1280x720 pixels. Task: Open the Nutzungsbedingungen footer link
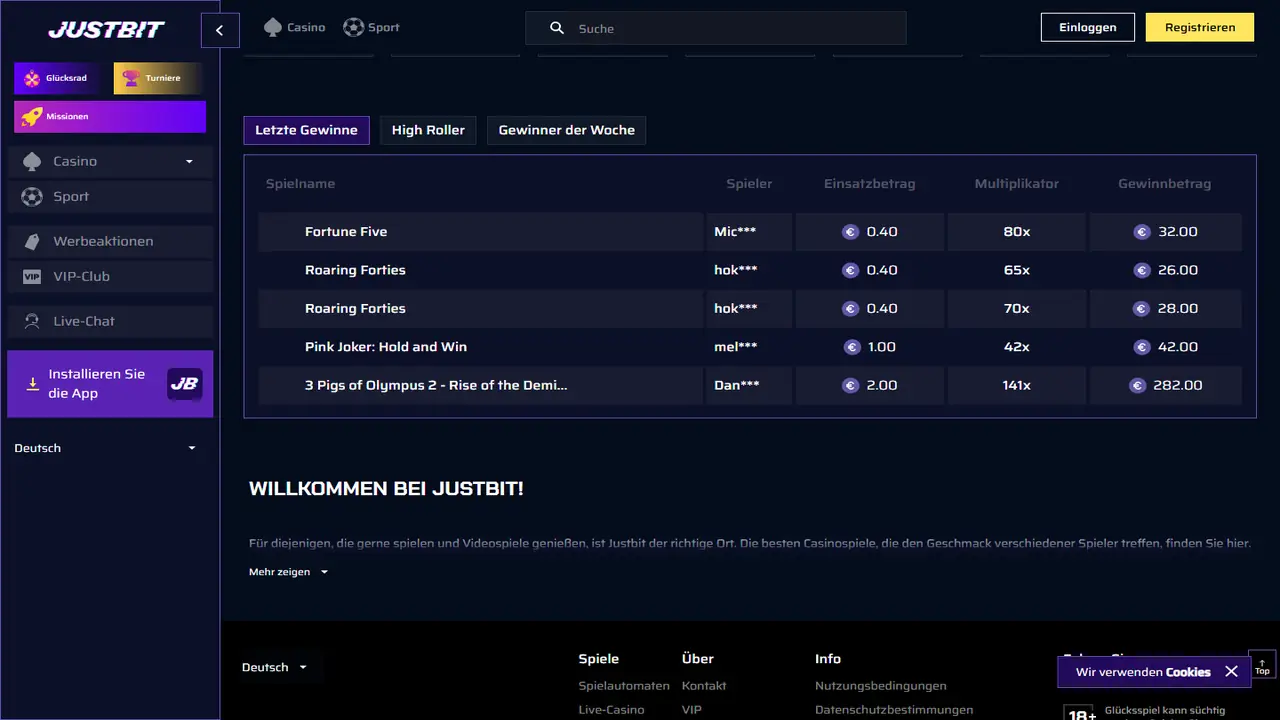[881, 686]
